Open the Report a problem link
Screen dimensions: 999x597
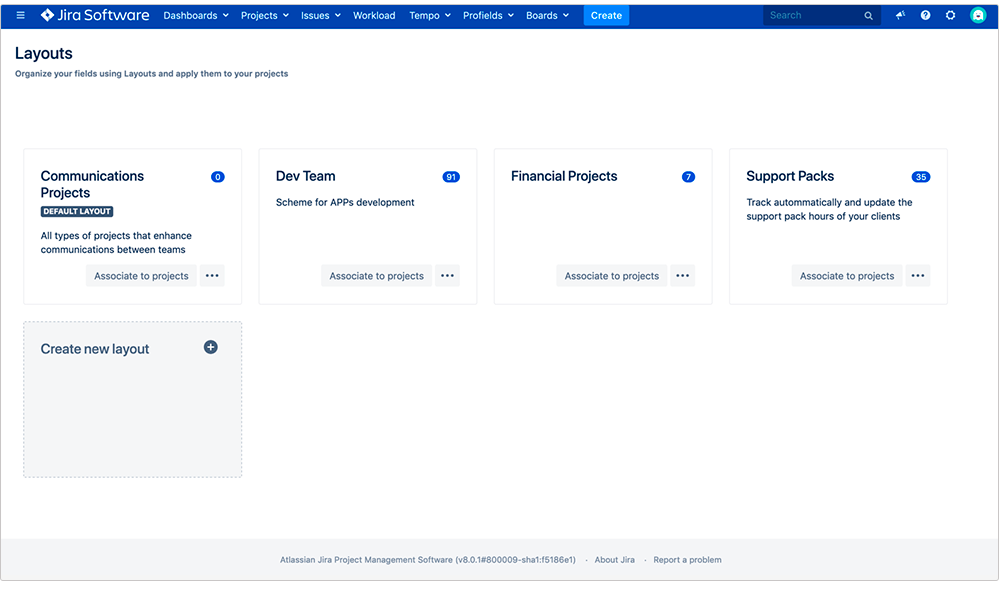[x=686, y=560]
